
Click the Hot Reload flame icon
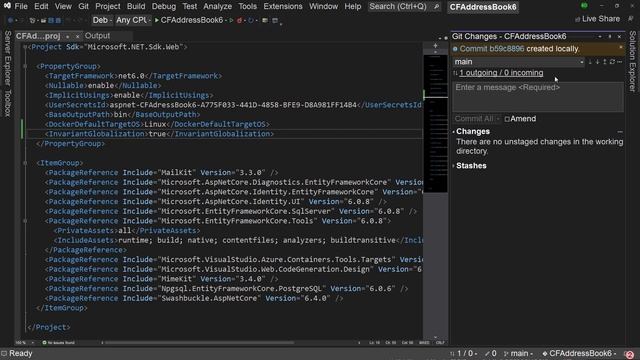[x=240, y=20]
